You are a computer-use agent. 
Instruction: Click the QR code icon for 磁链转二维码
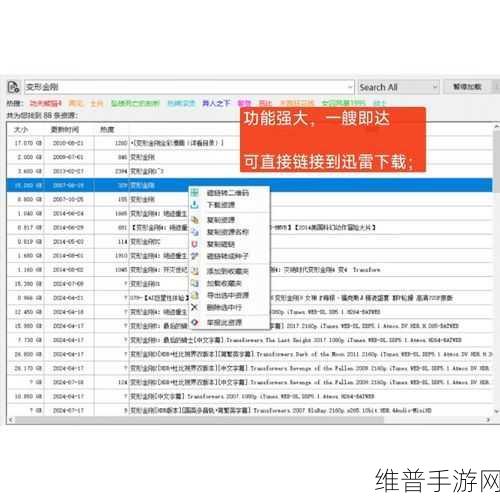pos(195,193)
